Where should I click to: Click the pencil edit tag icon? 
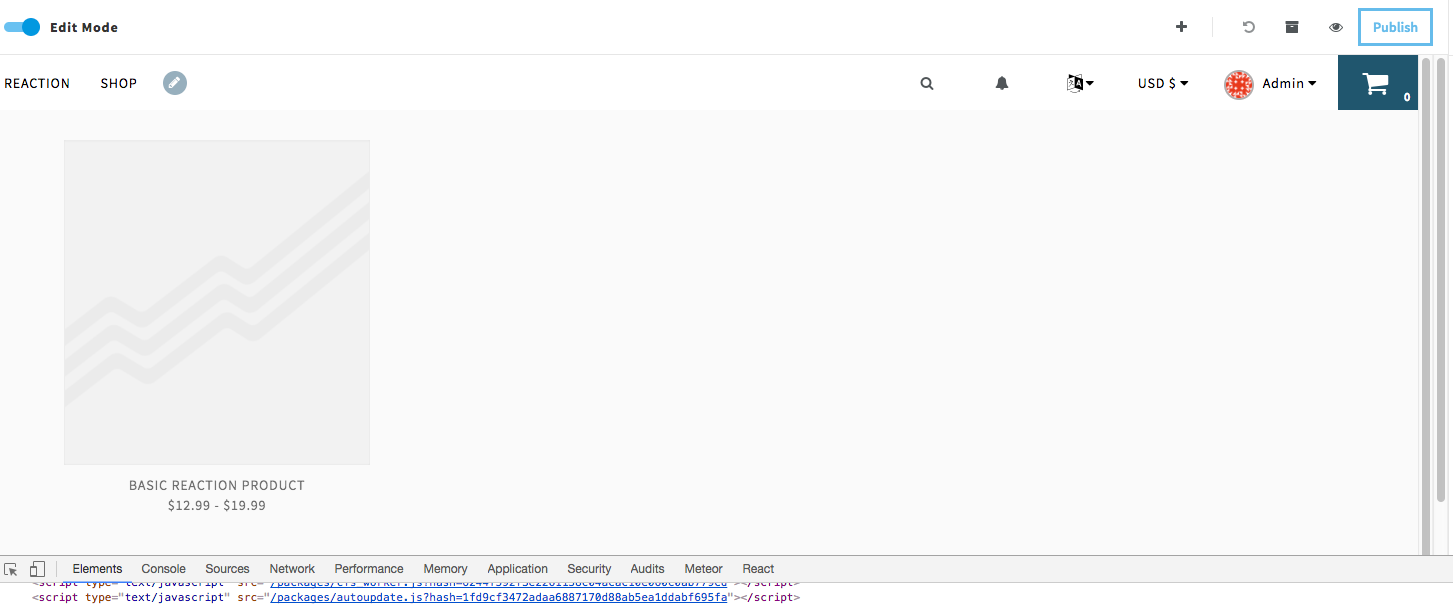point(175,83)
